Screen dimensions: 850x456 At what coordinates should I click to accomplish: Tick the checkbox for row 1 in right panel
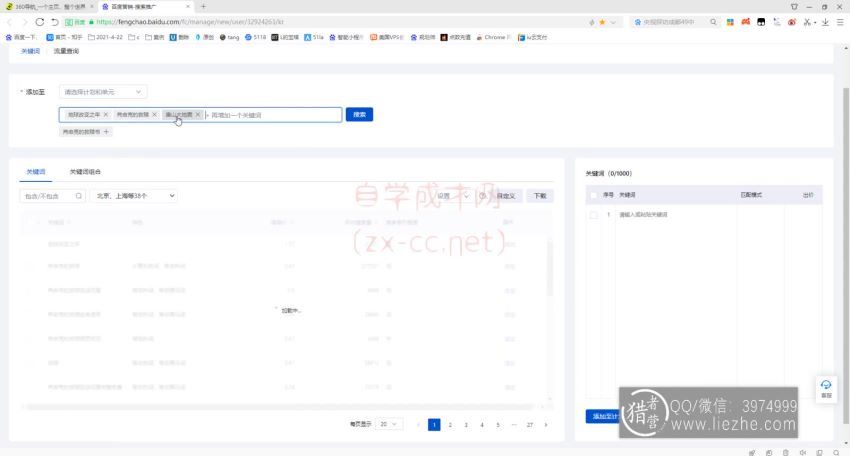pyautogui.click(x=594, y=215)
